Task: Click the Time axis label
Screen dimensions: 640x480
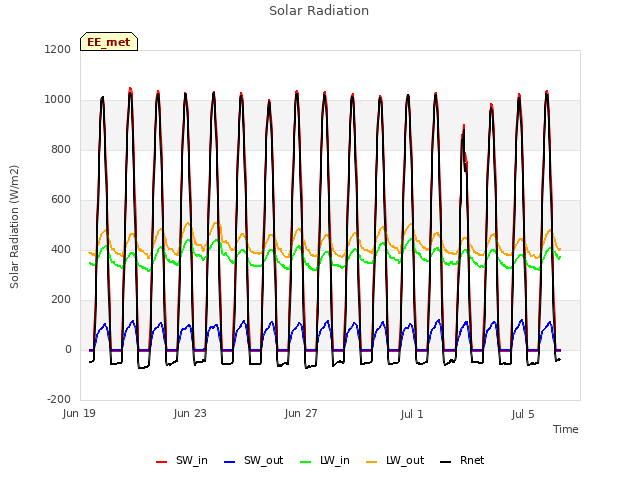Action: coord(566,429)
